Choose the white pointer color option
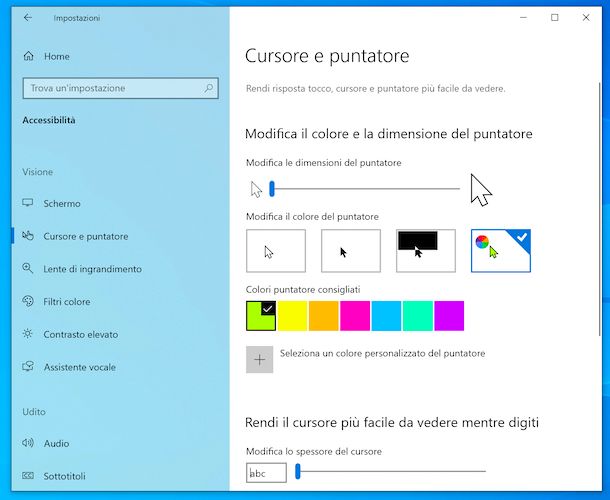 point(276,251)
